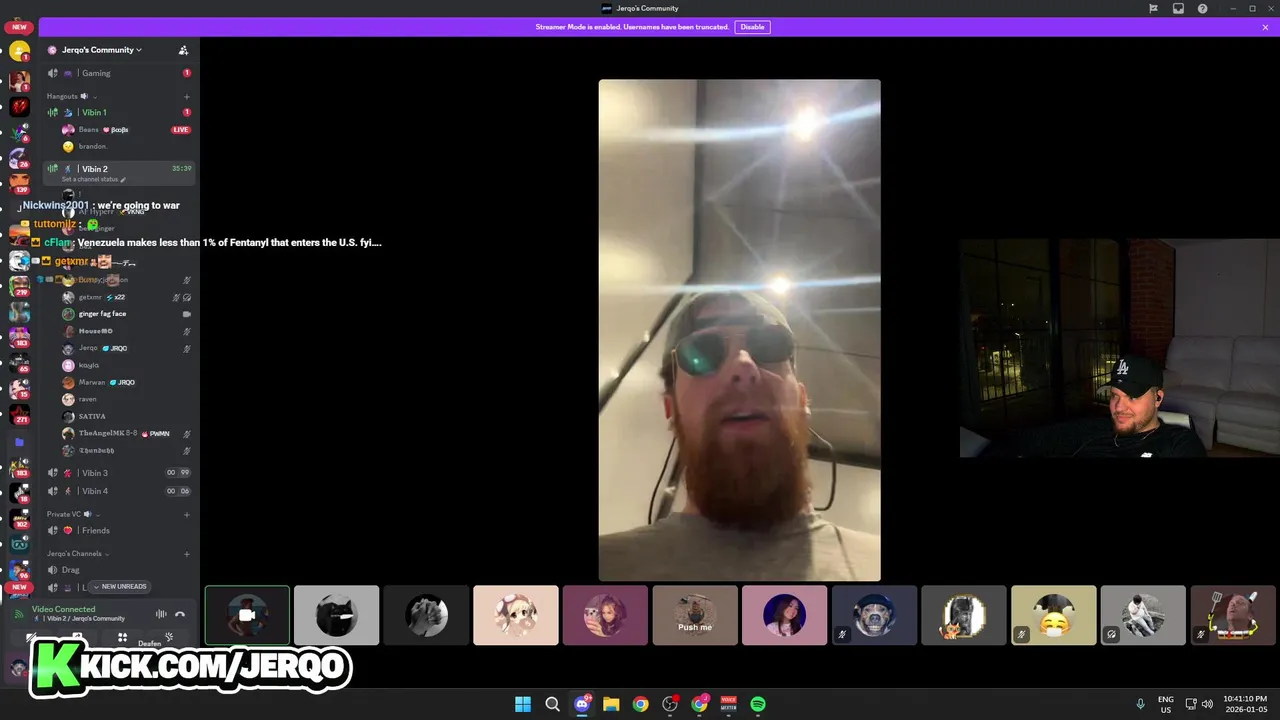Image resolution: width=1280 pixels, height=720 pixels.
Task: Watch the LIVE stream from Beans
Action: (181, 130)
